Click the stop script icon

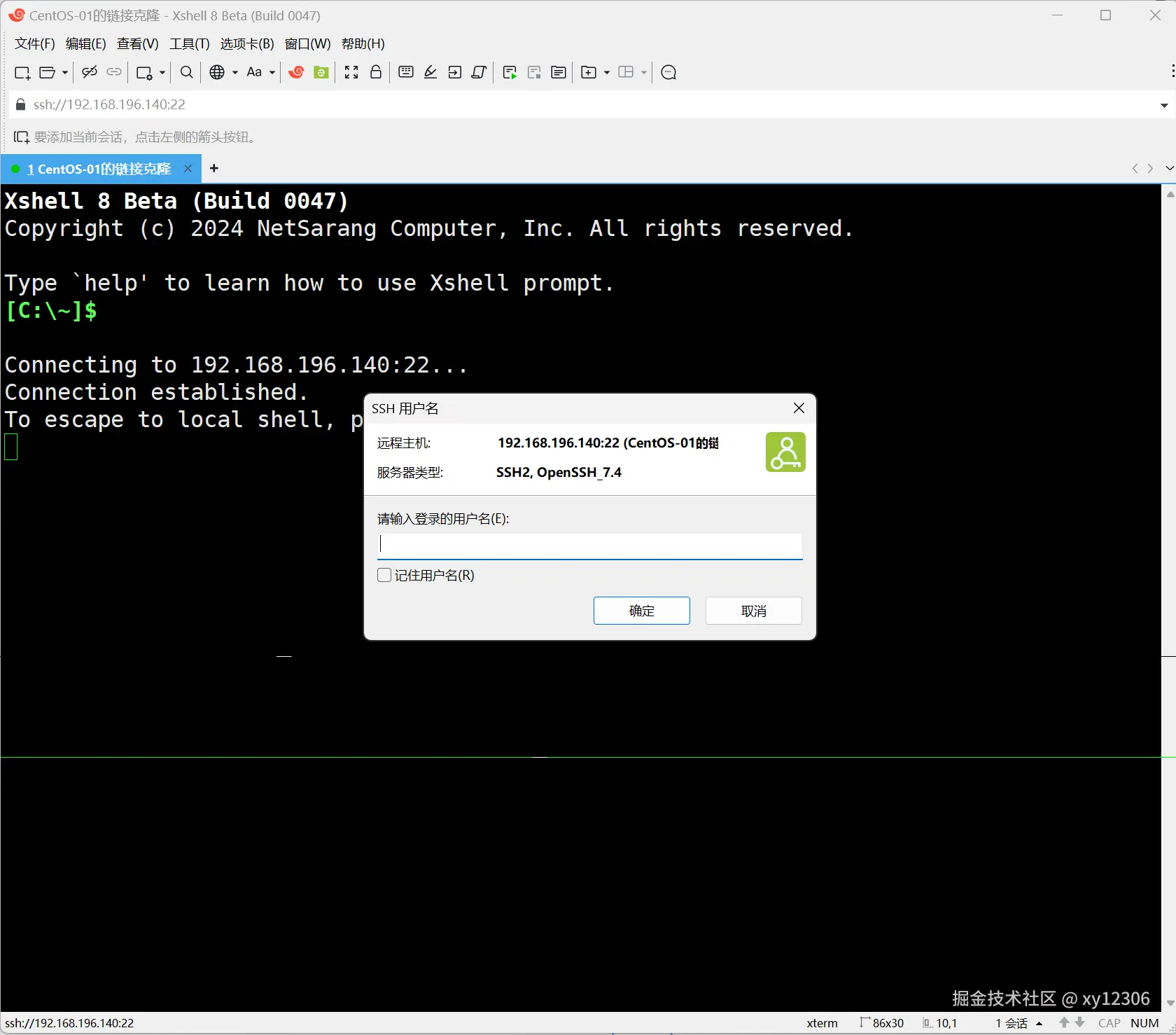click(534, 72)
